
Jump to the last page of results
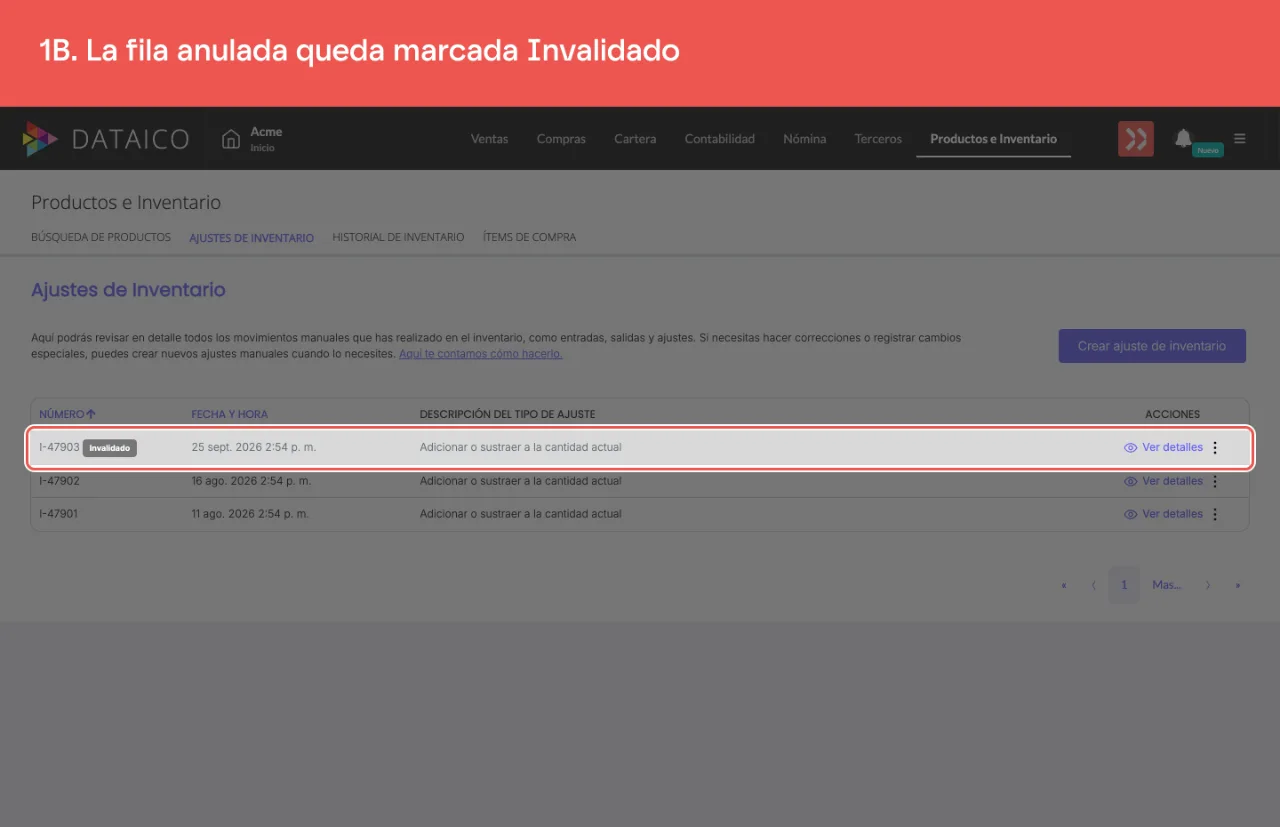coord(1238,585)
